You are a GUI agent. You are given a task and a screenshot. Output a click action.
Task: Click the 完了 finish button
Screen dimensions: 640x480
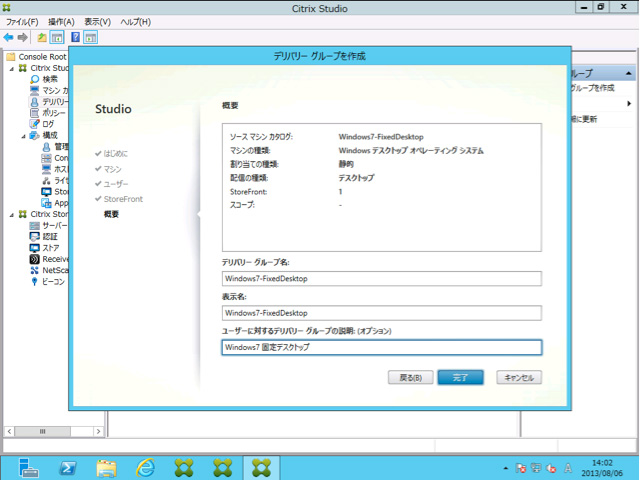coord(460,378)
